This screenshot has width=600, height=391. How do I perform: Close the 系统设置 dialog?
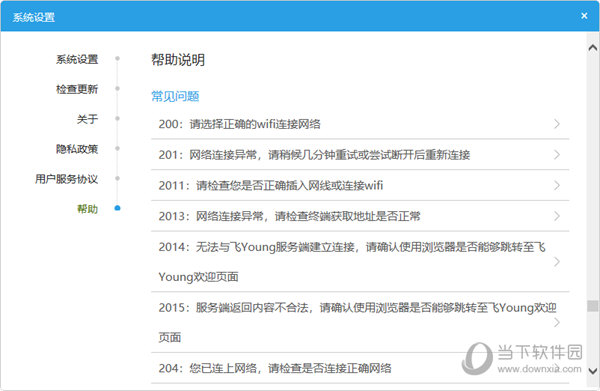584,16
